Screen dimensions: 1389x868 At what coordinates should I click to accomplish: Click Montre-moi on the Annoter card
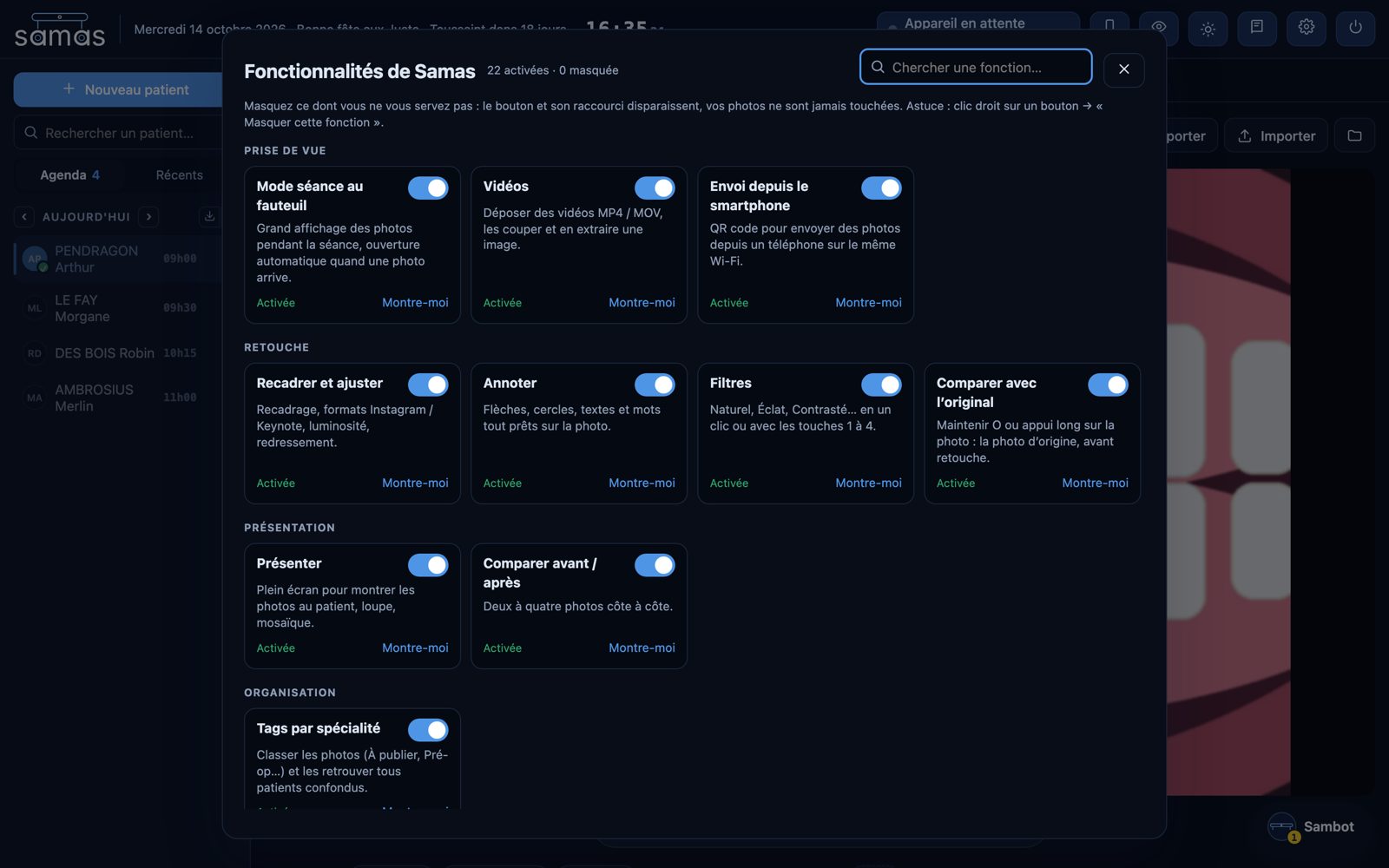[642, 483]
